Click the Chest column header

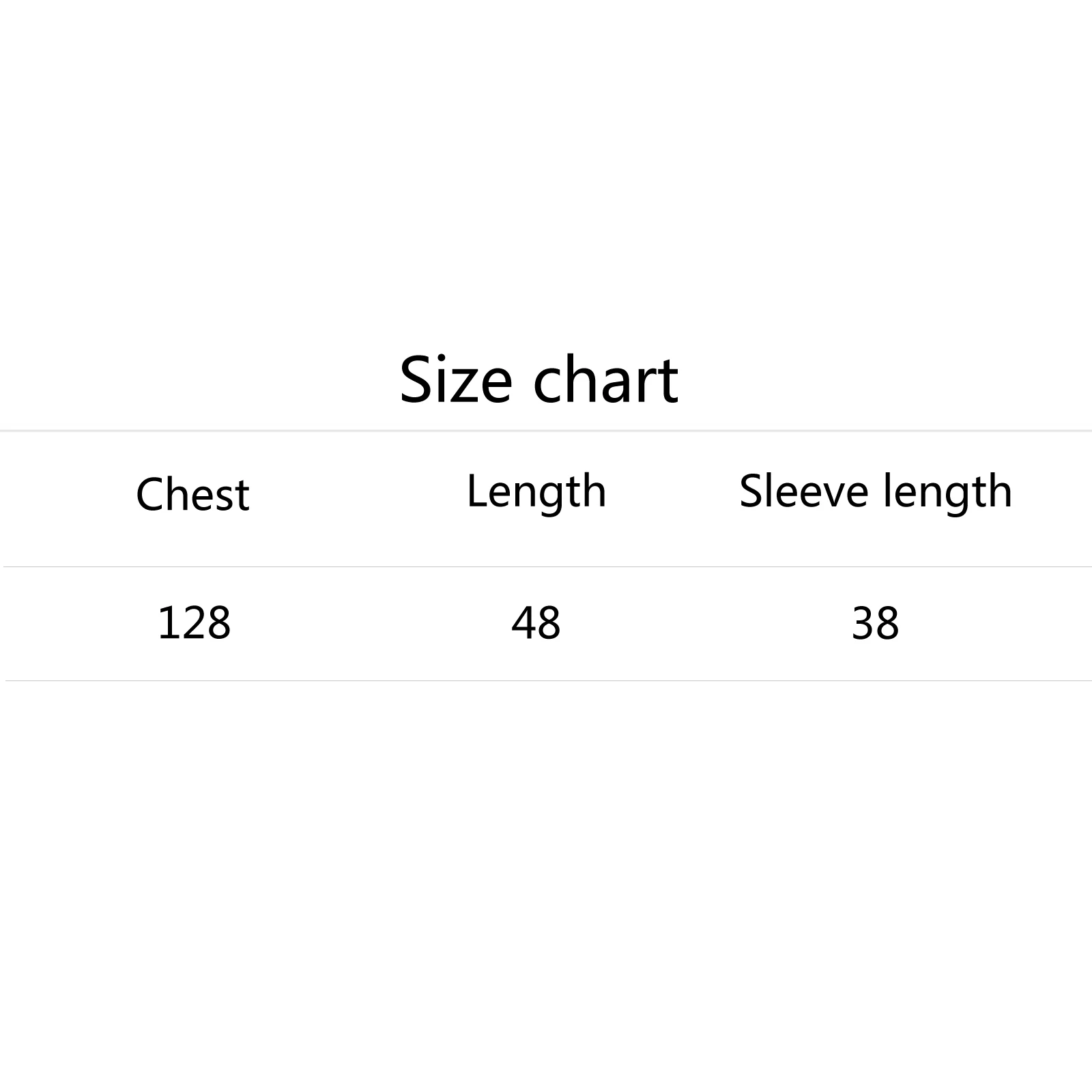(x=193, y=493)
